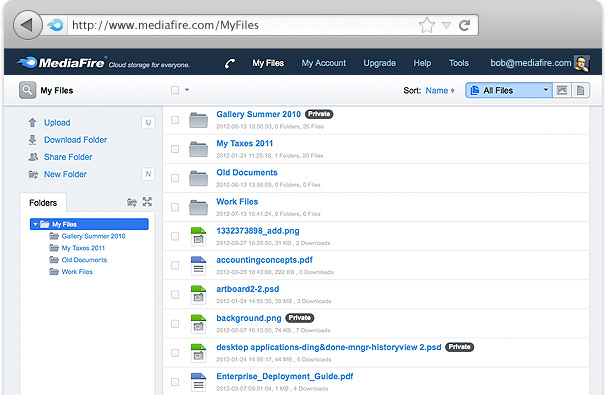The image size is (605, 395).
Task: Click add-folder icon in Folders panel
Action: pyautogui.click(x=132, y=202)
